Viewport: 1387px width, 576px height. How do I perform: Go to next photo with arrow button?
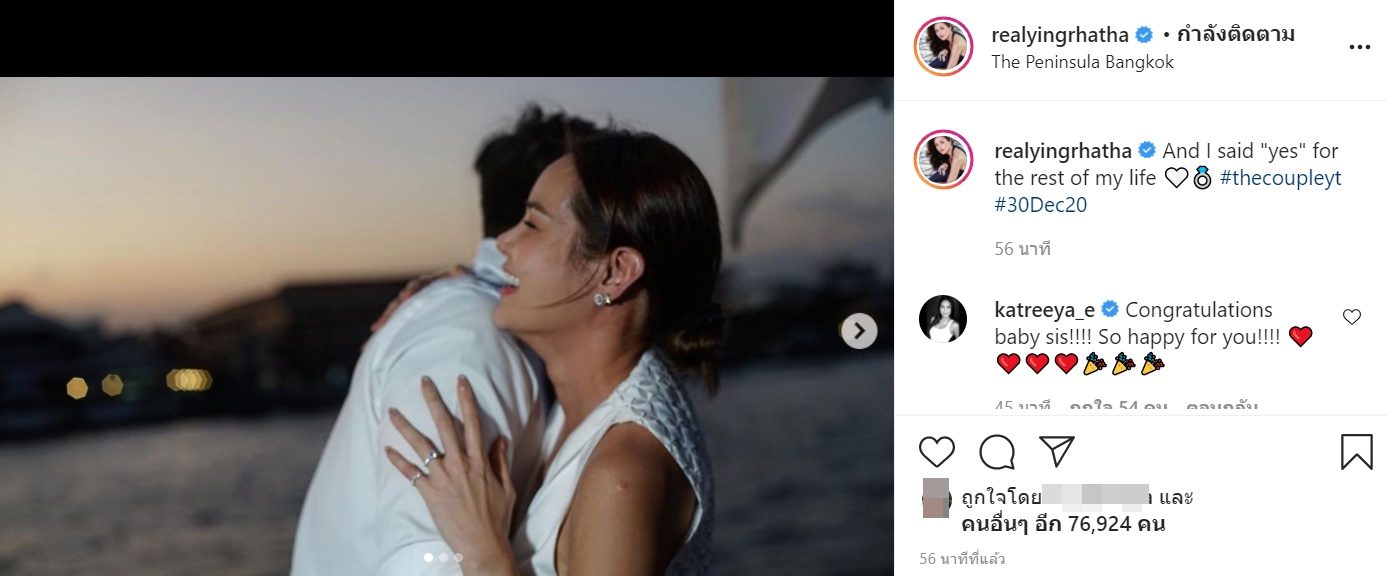tap(859, 331)
